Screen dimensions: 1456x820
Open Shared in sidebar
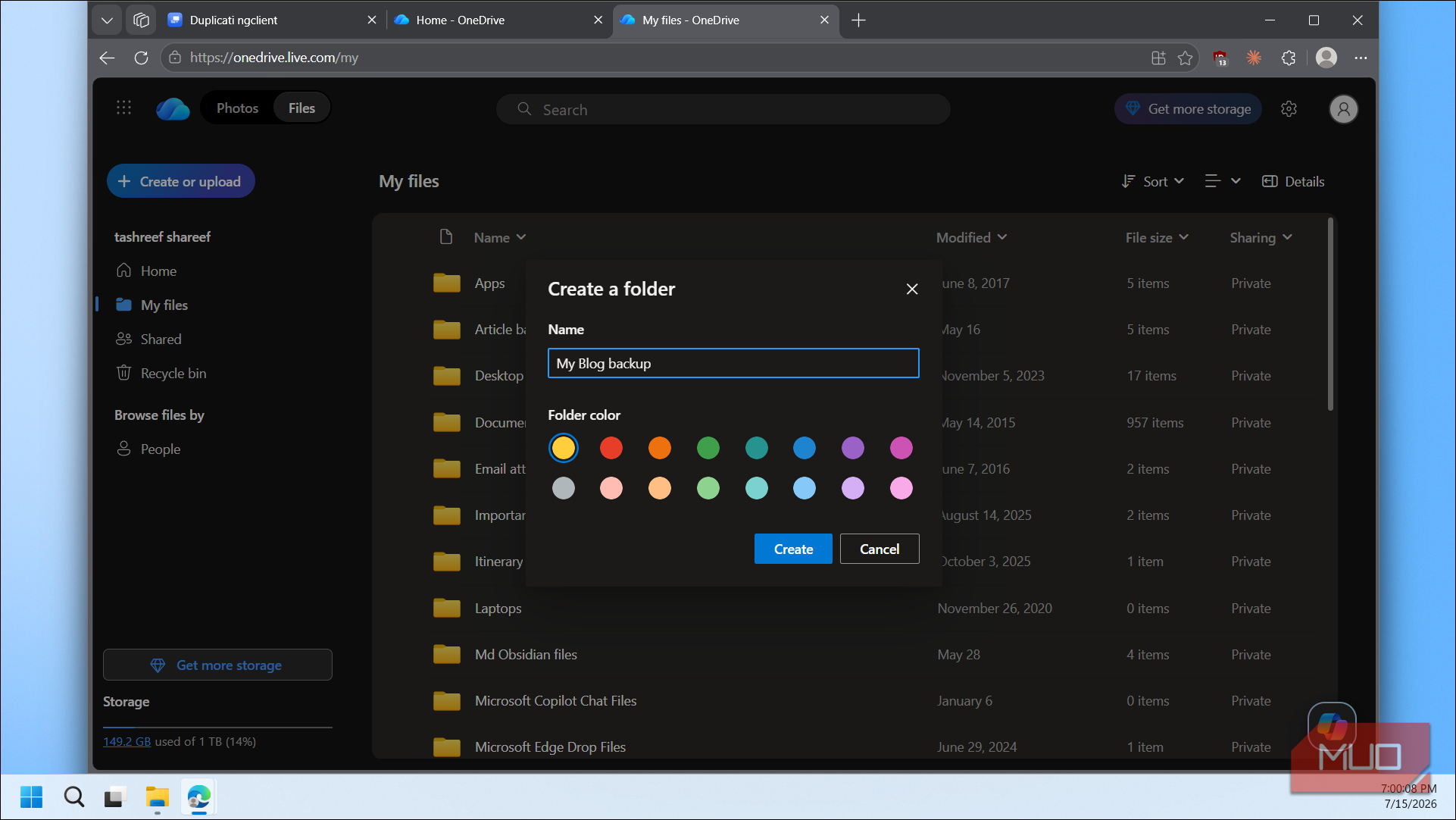click(161, 339)
